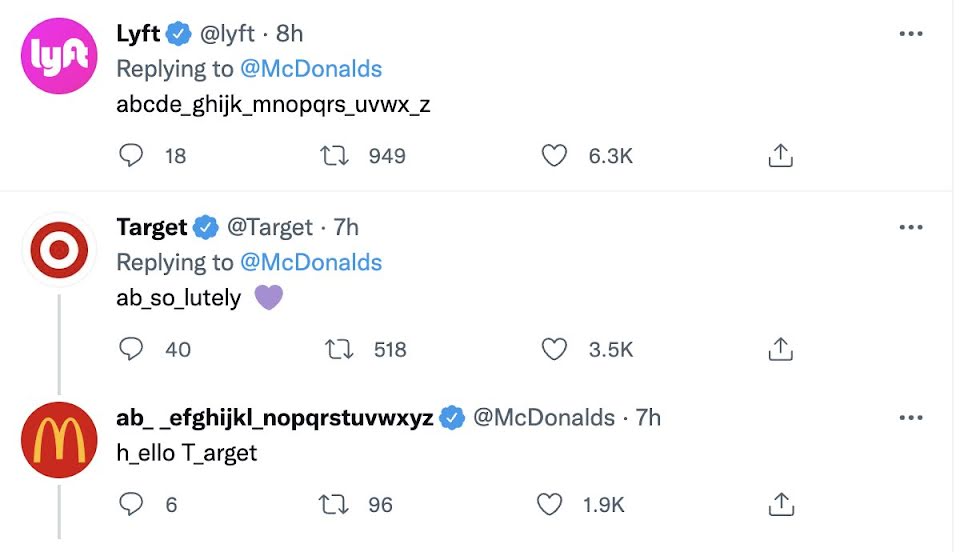The image size is (960, 552).
Task: Open the @McDonalds link in Target's reply
Action: [x=310, y=262]
